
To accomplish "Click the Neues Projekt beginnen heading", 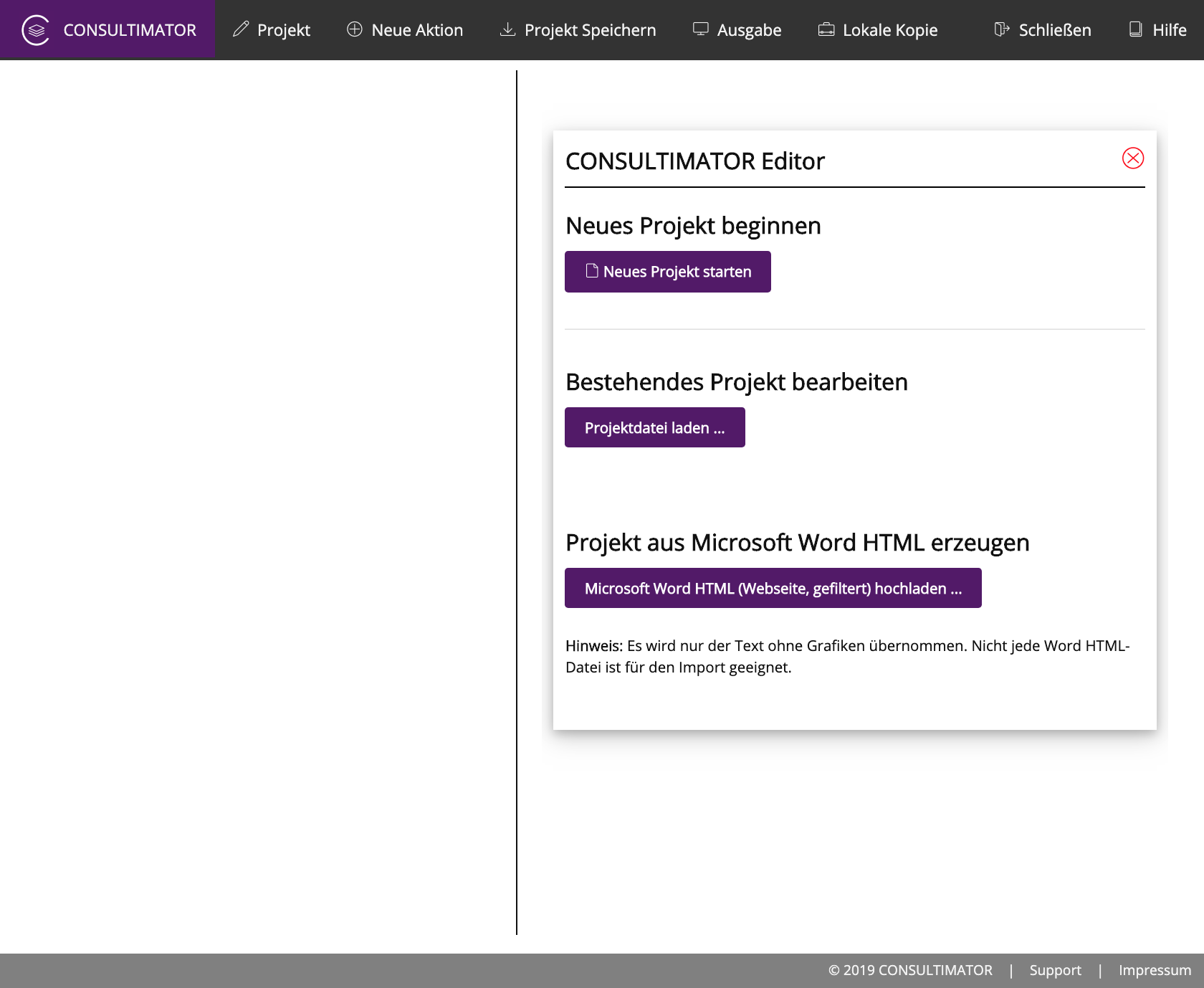I will point(693,226).
